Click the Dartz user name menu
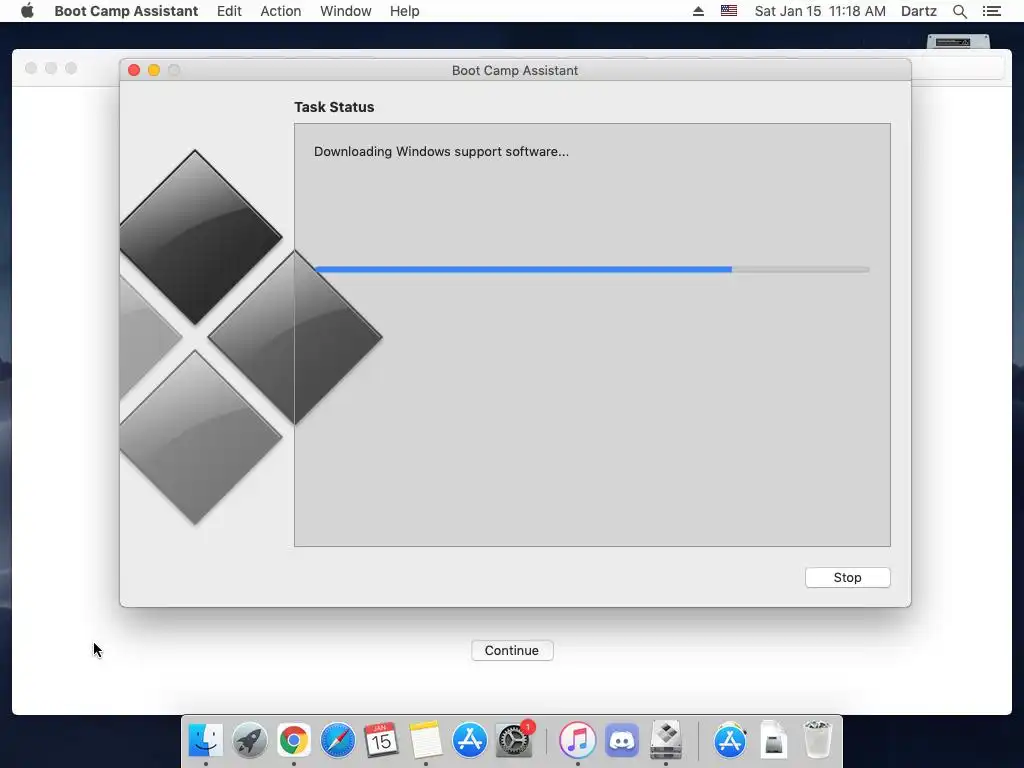1024x768 pixels. point(919,11)
